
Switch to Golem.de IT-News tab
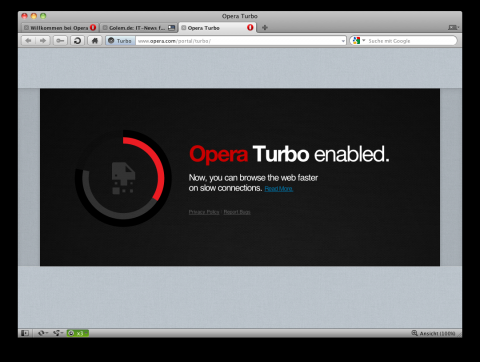pos(138,28)
